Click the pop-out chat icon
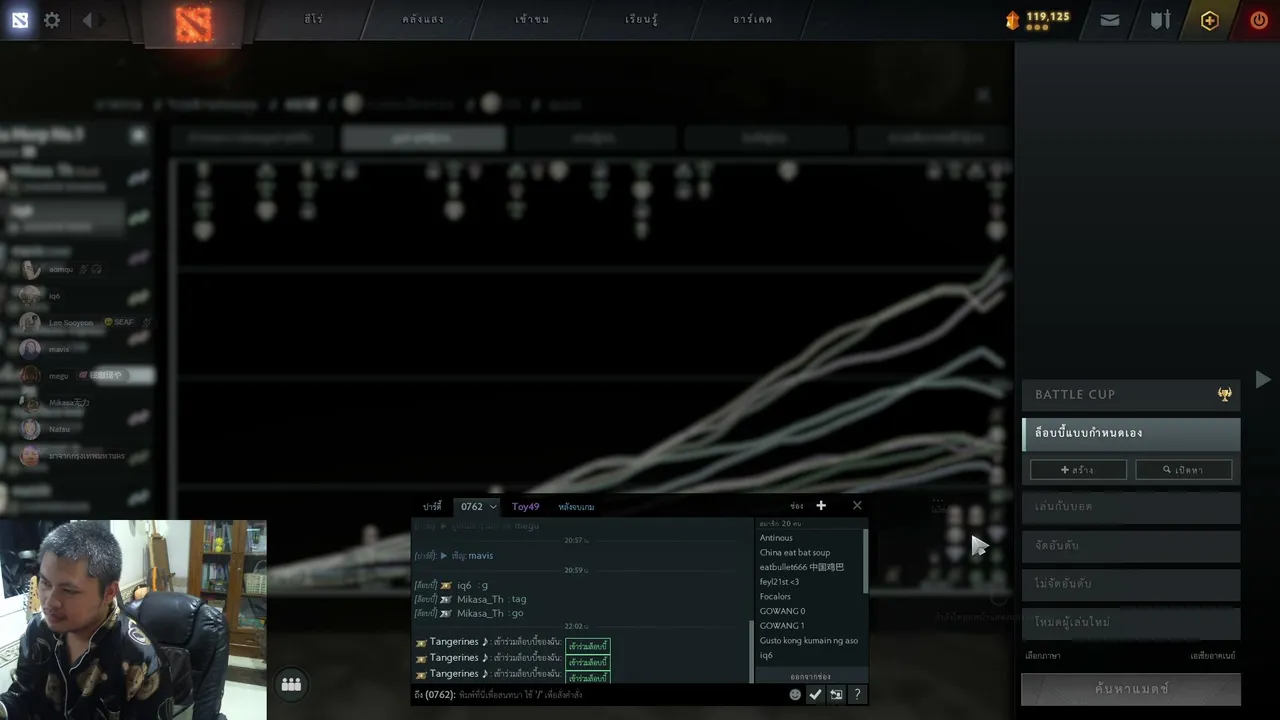 (836, 694)
